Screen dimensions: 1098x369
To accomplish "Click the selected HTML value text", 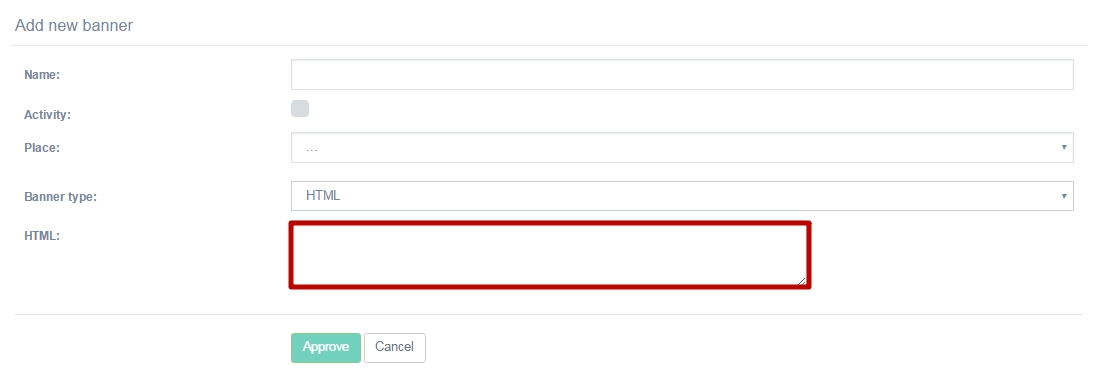I will 323,196.
